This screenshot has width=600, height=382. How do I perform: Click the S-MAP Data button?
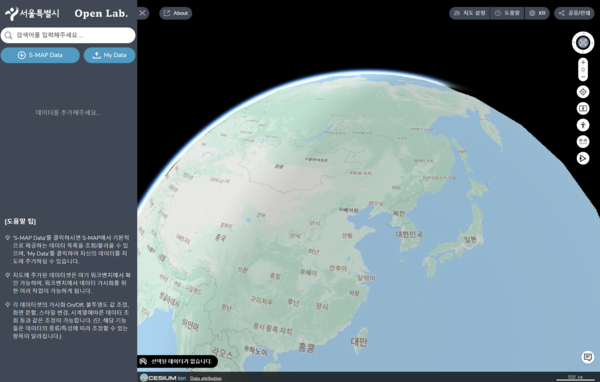tap(40, 55)
